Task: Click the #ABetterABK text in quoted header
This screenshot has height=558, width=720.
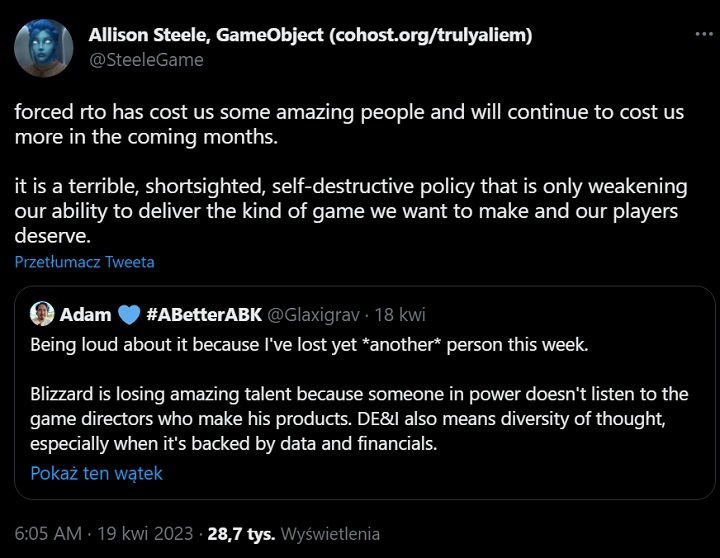Action: point(204,314)
